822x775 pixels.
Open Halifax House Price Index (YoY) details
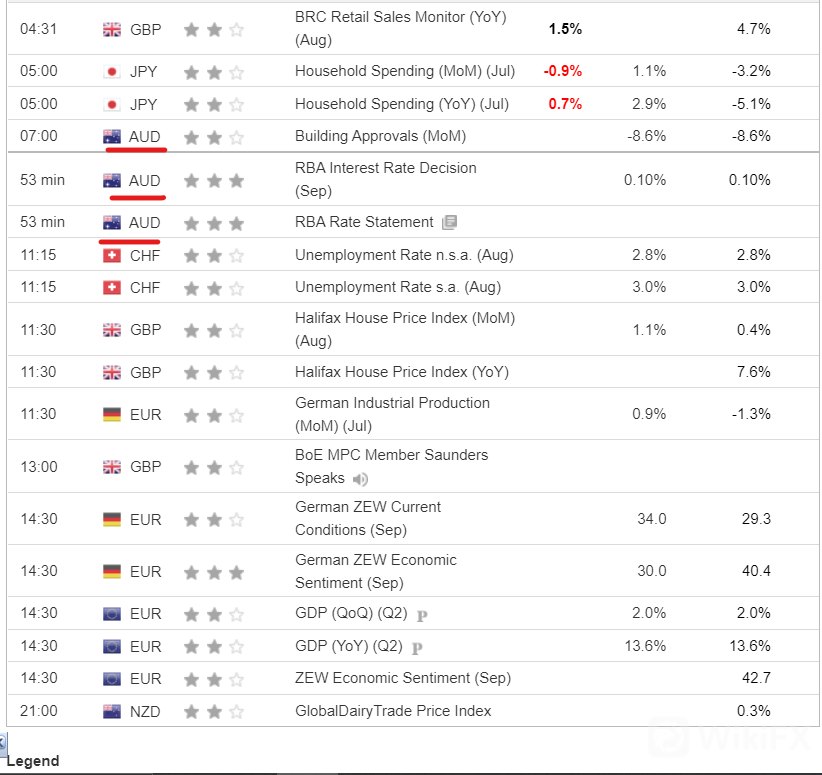(x=401, y=372)
